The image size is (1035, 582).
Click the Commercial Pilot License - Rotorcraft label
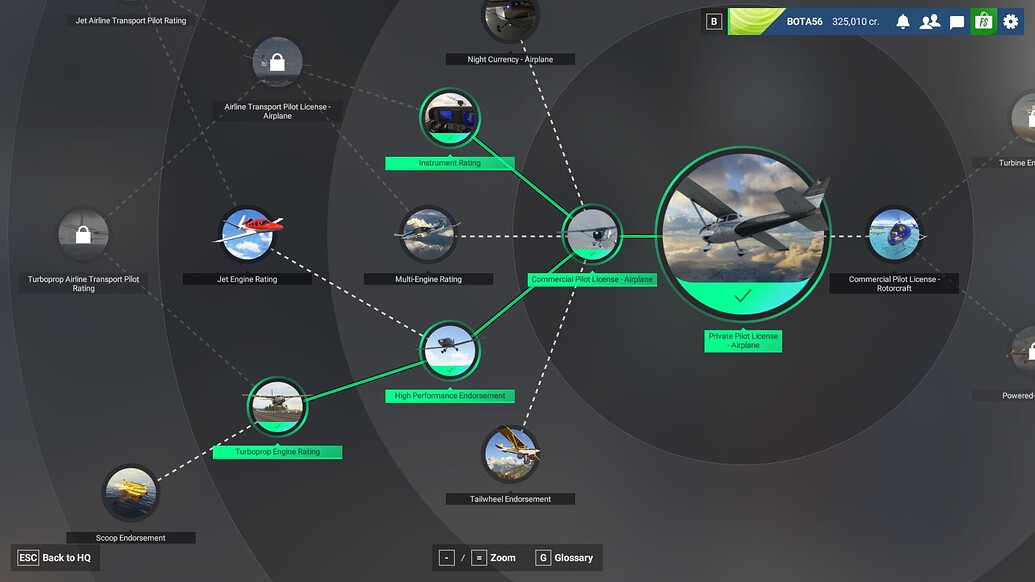(894, 284)
